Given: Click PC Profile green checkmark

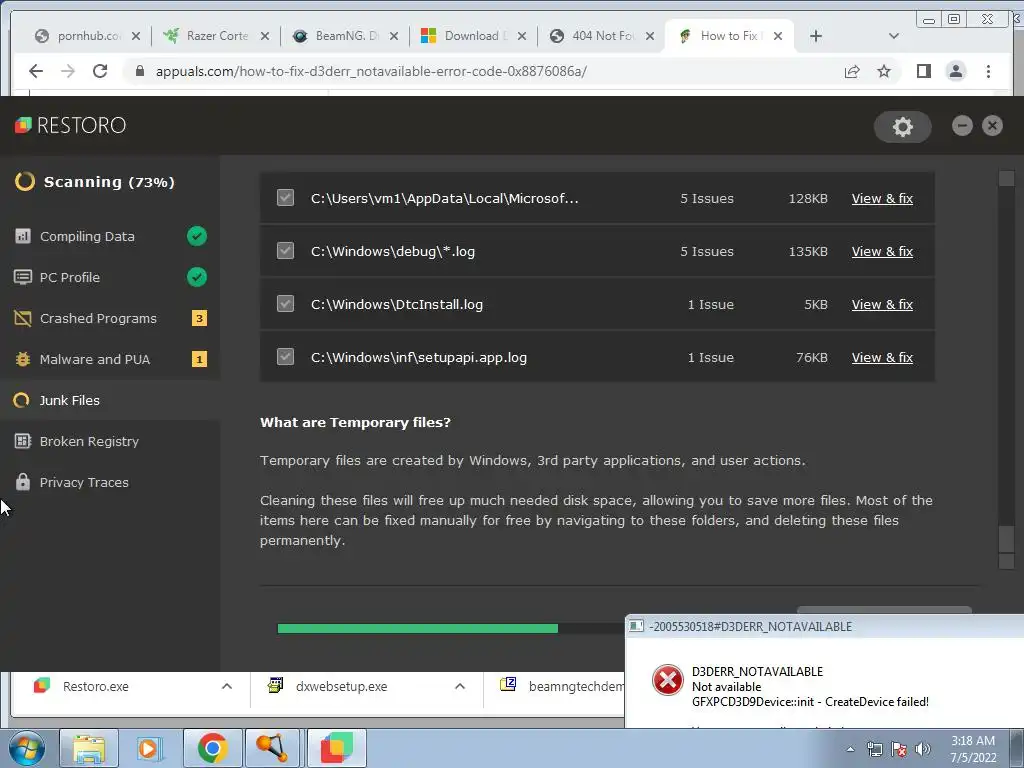Looking at the screenshot, I should point(197,277).
